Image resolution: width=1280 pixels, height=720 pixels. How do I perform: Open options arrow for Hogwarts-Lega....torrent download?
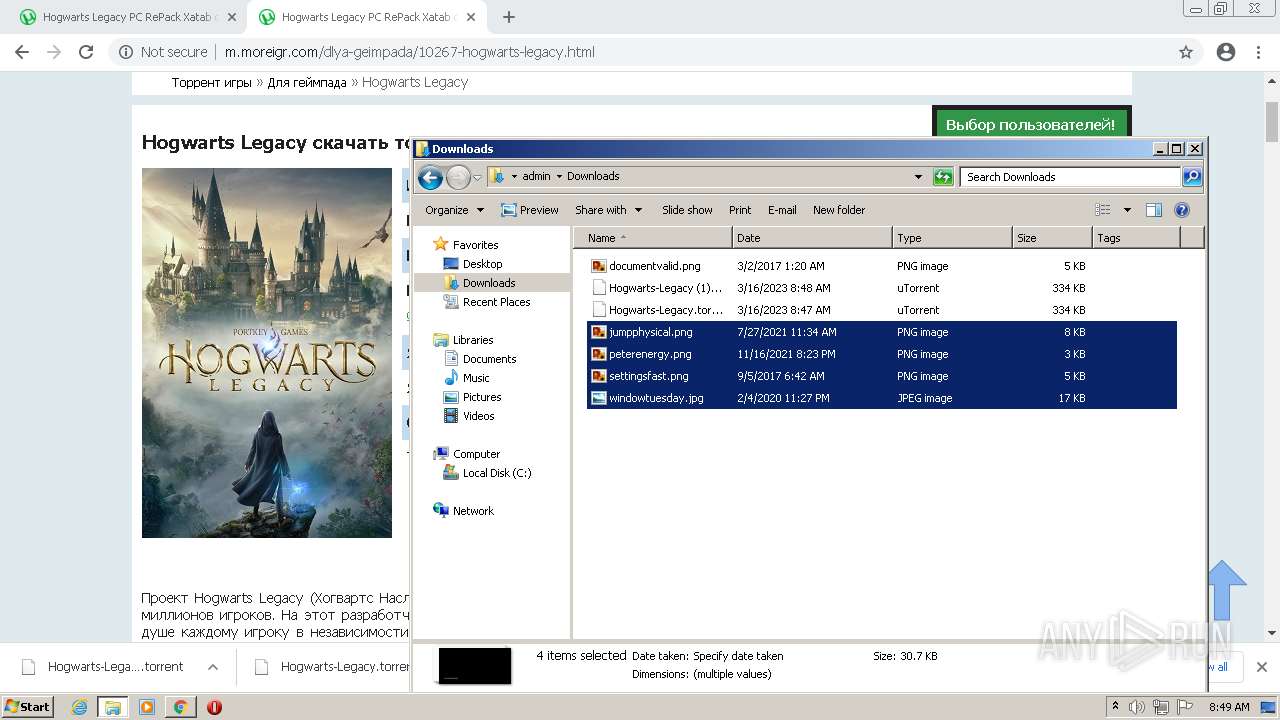(212, 667)
